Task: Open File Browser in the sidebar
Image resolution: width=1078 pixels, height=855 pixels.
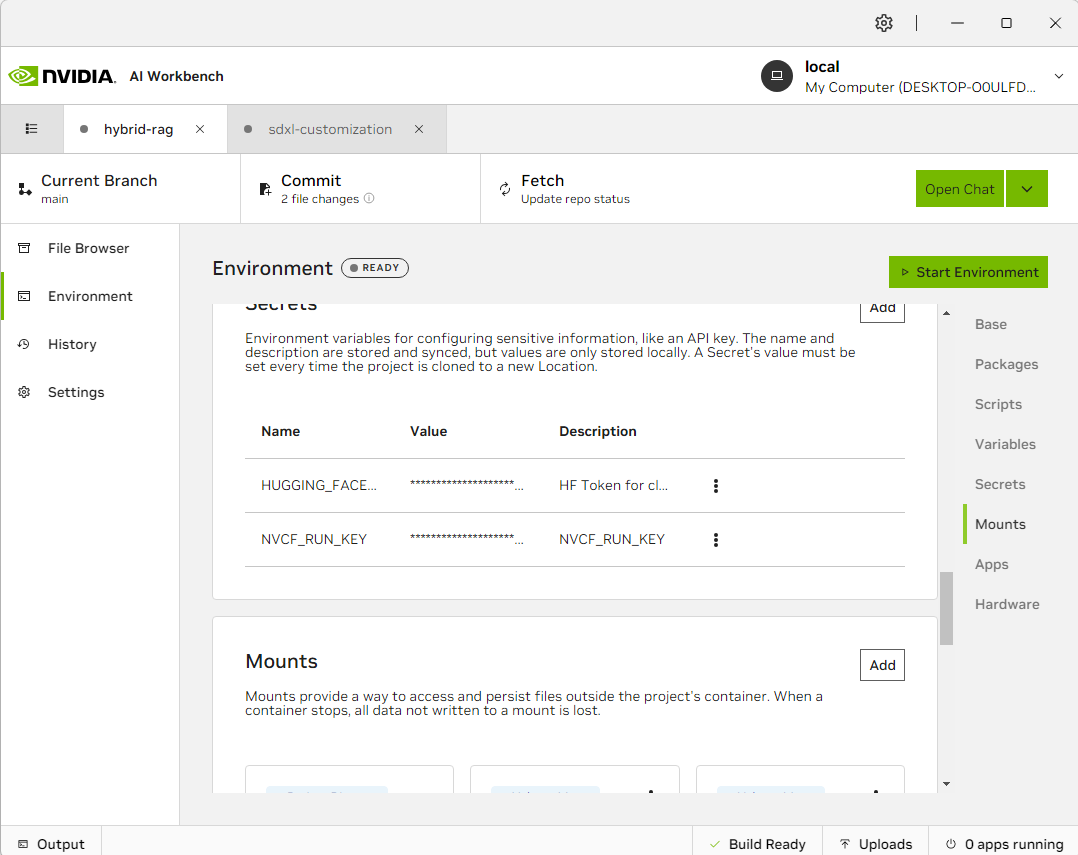Action: click(x=88, y=248)
